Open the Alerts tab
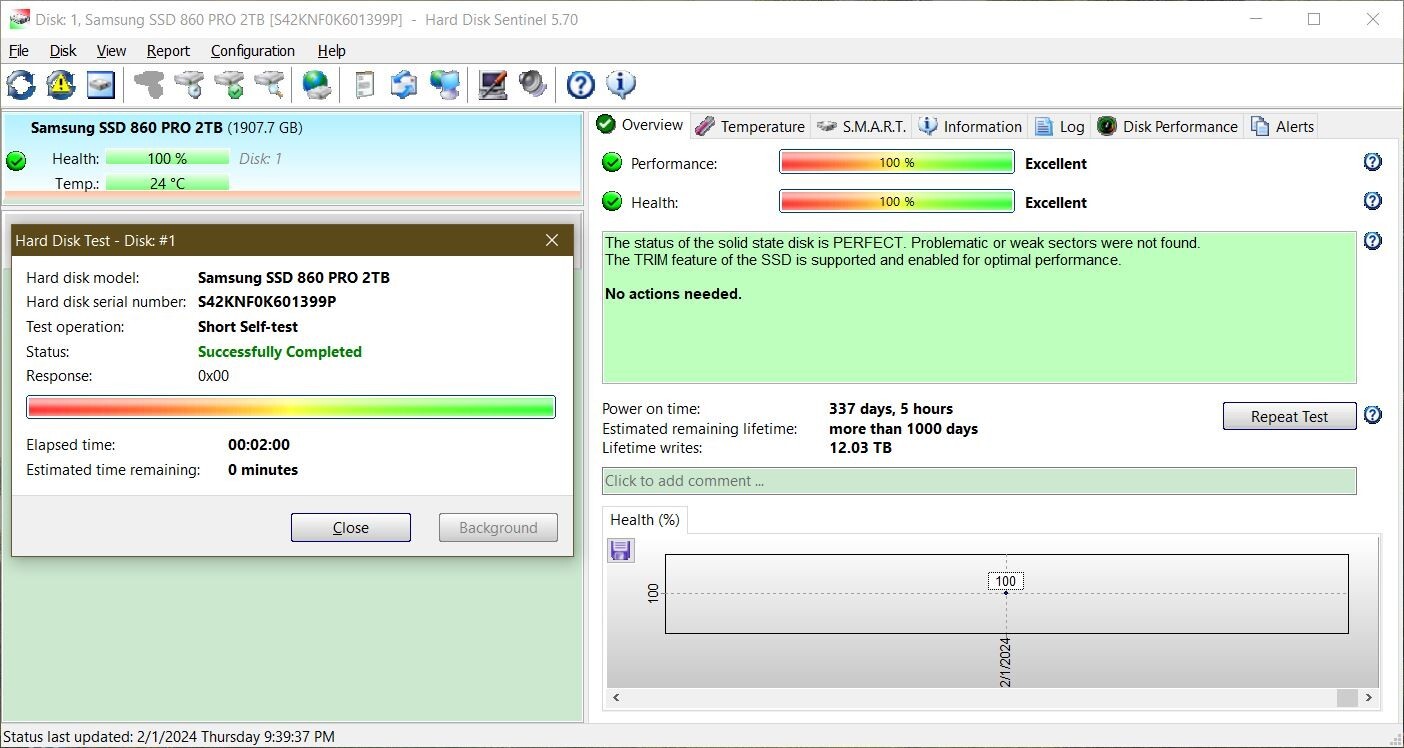The image size is (1404, 748). pyautogui.click(x=1282, y=126)
